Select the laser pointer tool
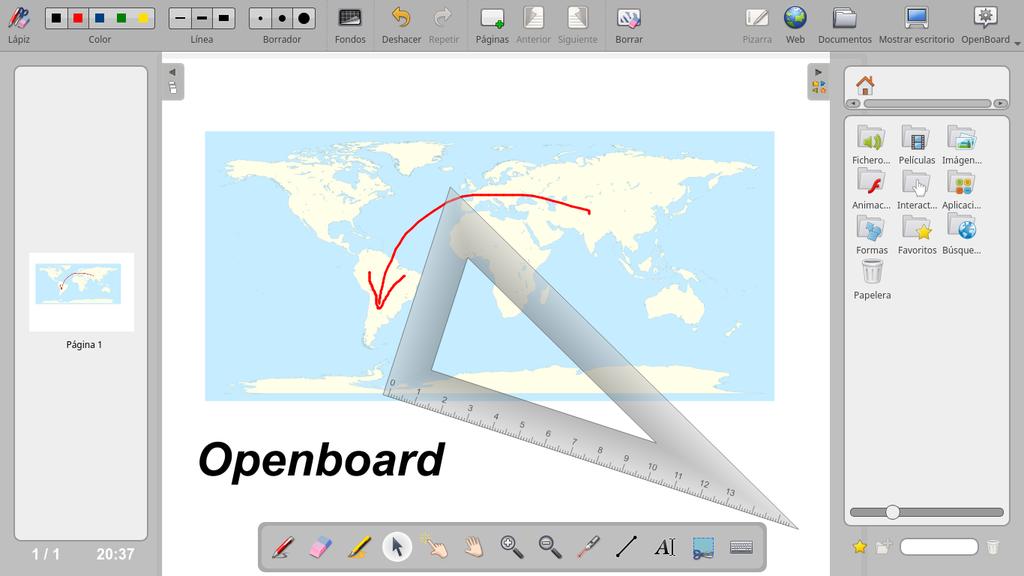Viewport: 1024px width, 576px height. tap(588, 547)
